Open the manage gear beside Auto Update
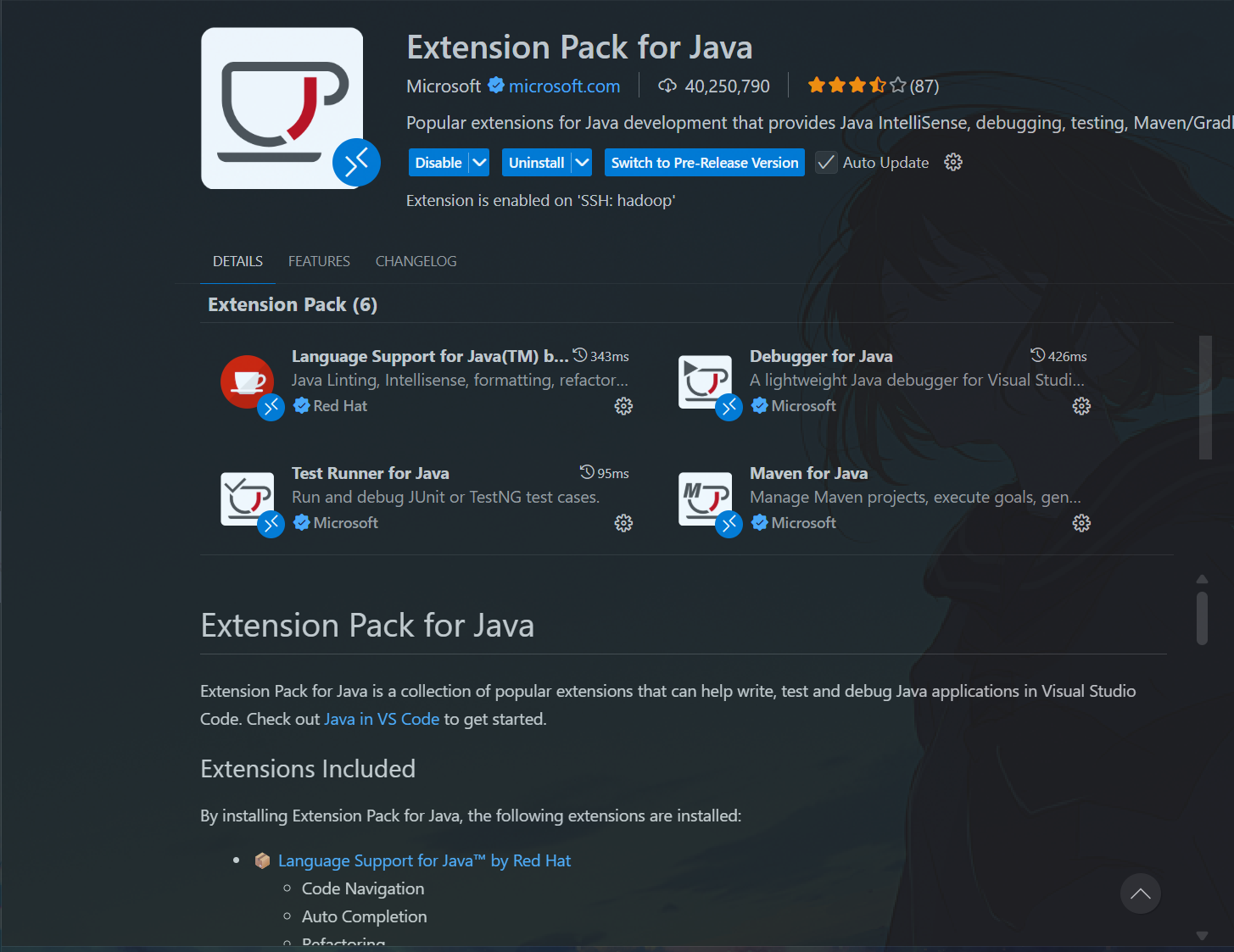Viewport: 1234px width, 952px height. coord(953,162)
